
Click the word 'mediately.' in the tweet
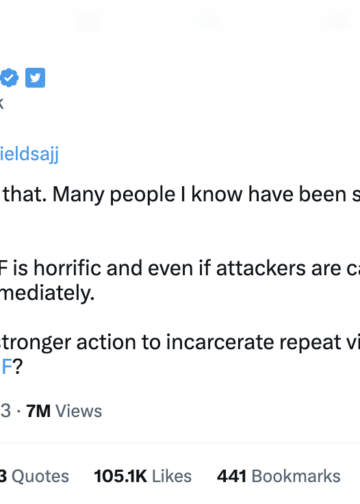(x=47, y=293)
